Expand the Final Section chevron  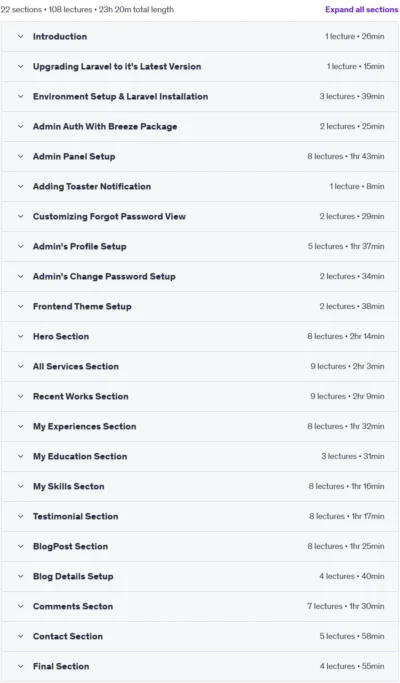pyautogui.click(x=20, y=666)
